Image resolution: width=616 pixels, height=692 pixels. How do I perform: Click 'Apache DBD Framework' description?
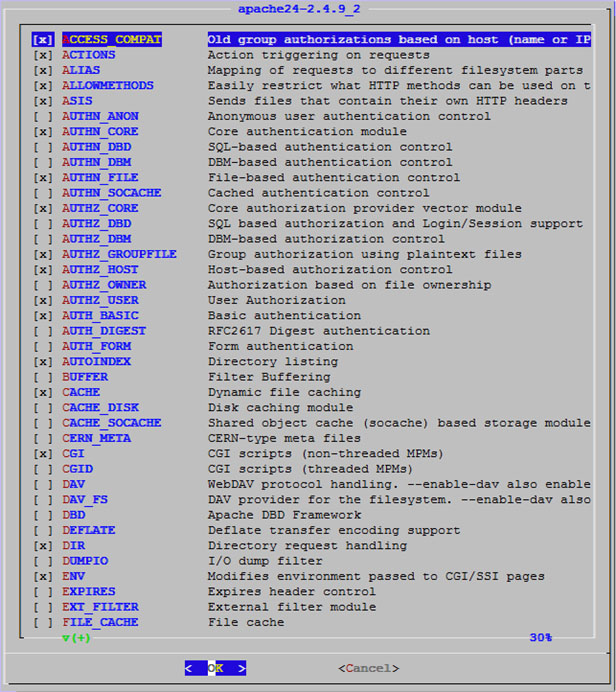(284, 515)
